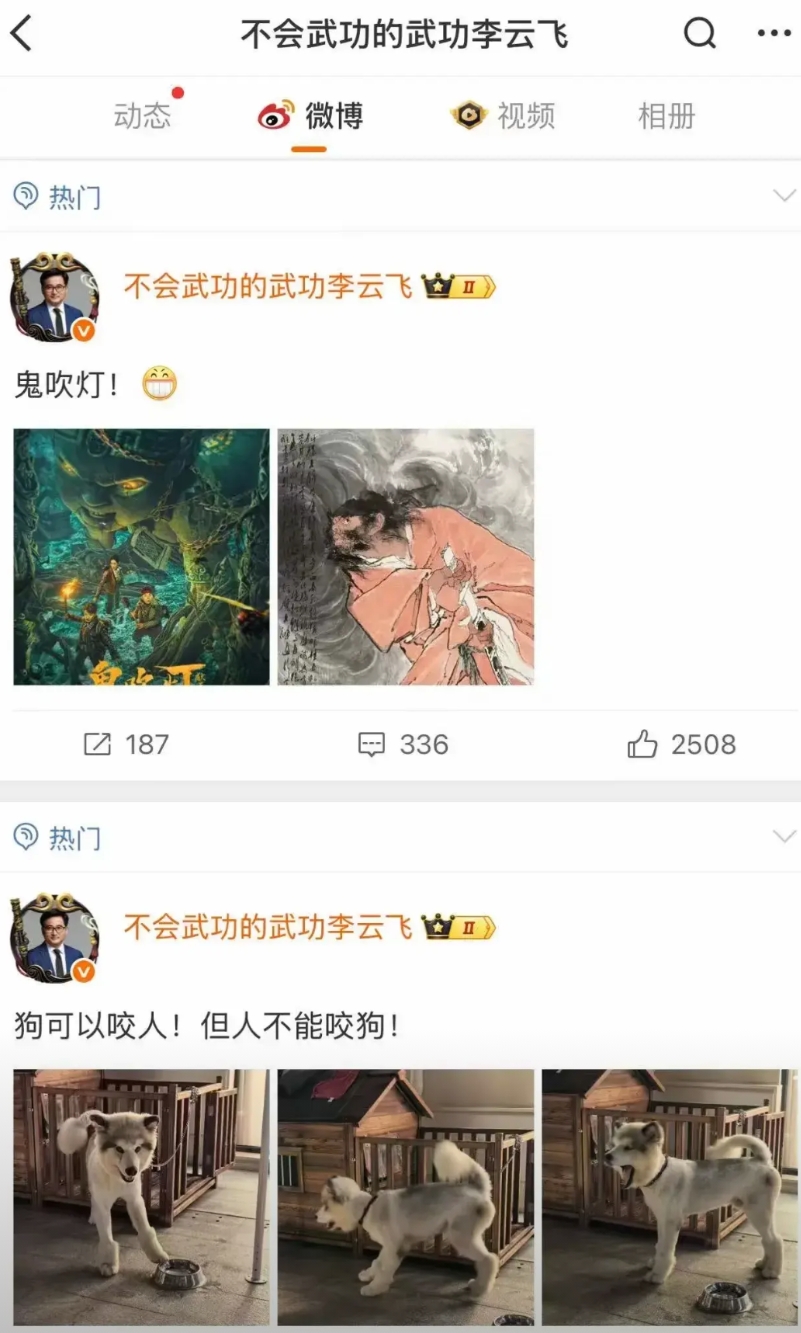Tap the back arrow icon
This screenshot has width=801, height=1333.
tap(21, 35)
